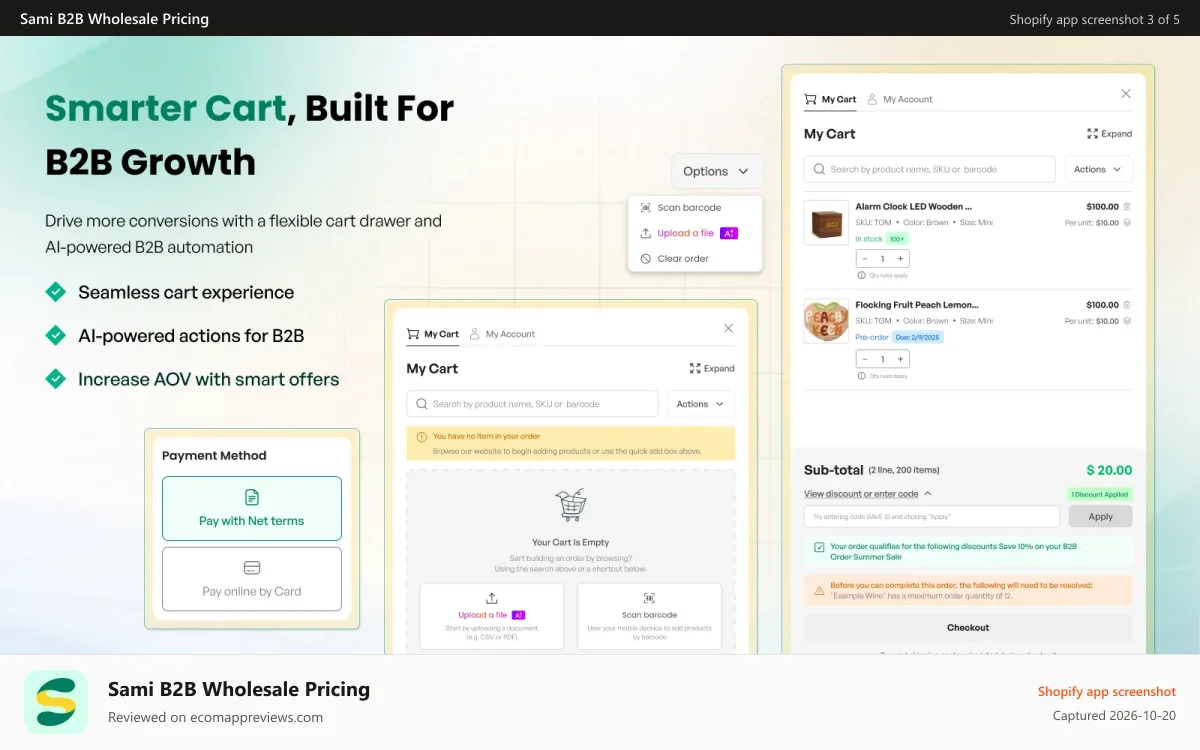This screenshot has height=750, width=1200.
Task: Click warning icon in yellow no-item banner
Action: 423,436
